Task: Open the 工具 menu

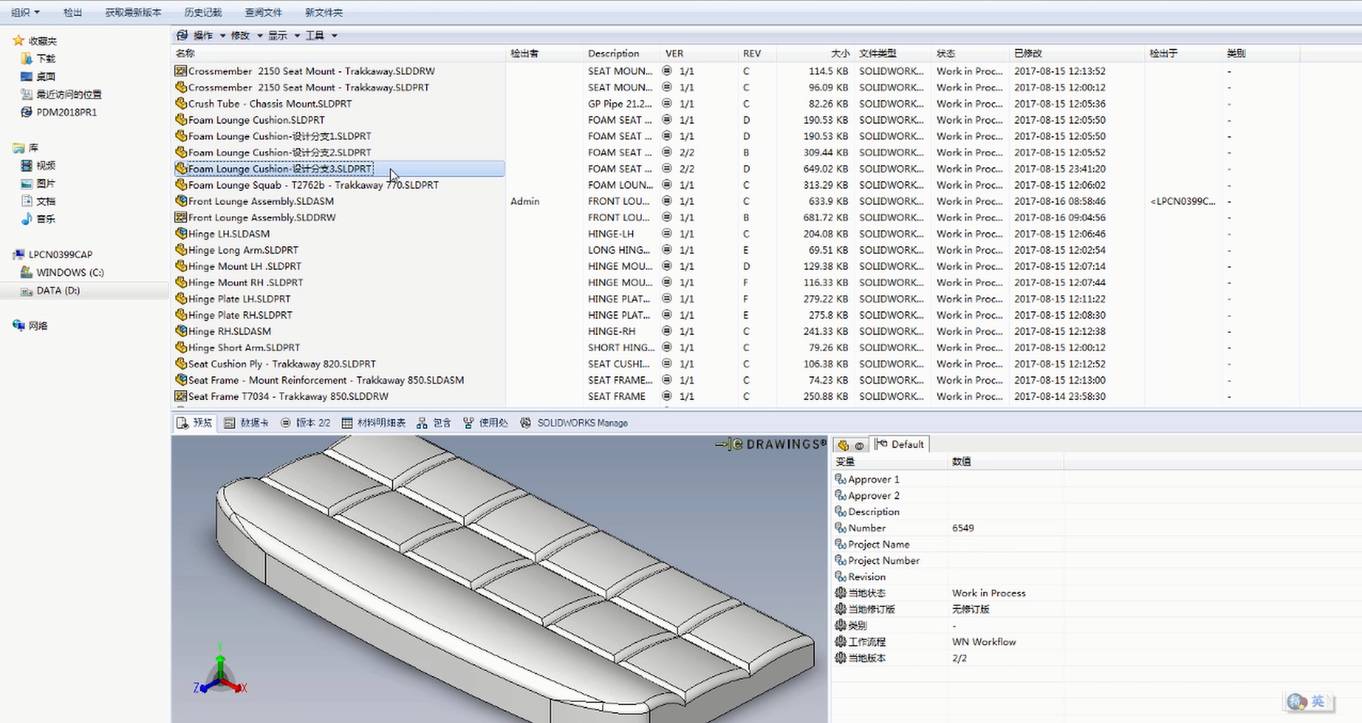Action: pos(320,35)
